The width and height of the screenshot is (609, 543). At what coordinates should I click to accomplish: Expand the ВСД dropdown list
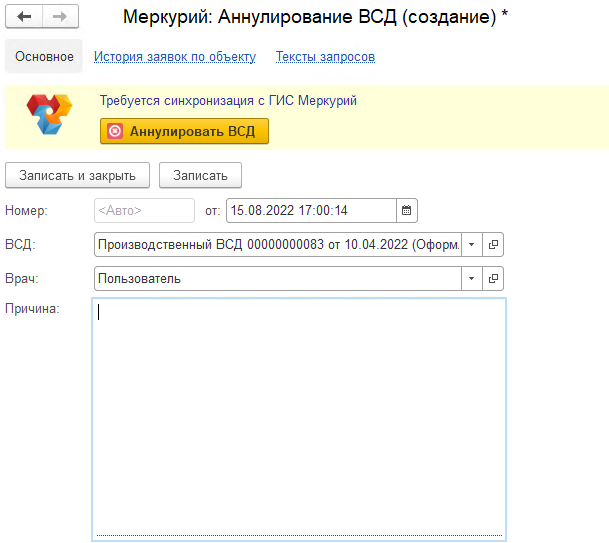tap(471, 245)
